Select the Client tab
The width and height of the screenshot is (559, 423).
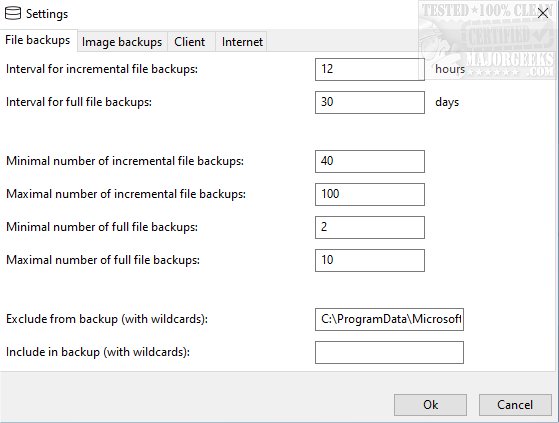click(190, 42)
